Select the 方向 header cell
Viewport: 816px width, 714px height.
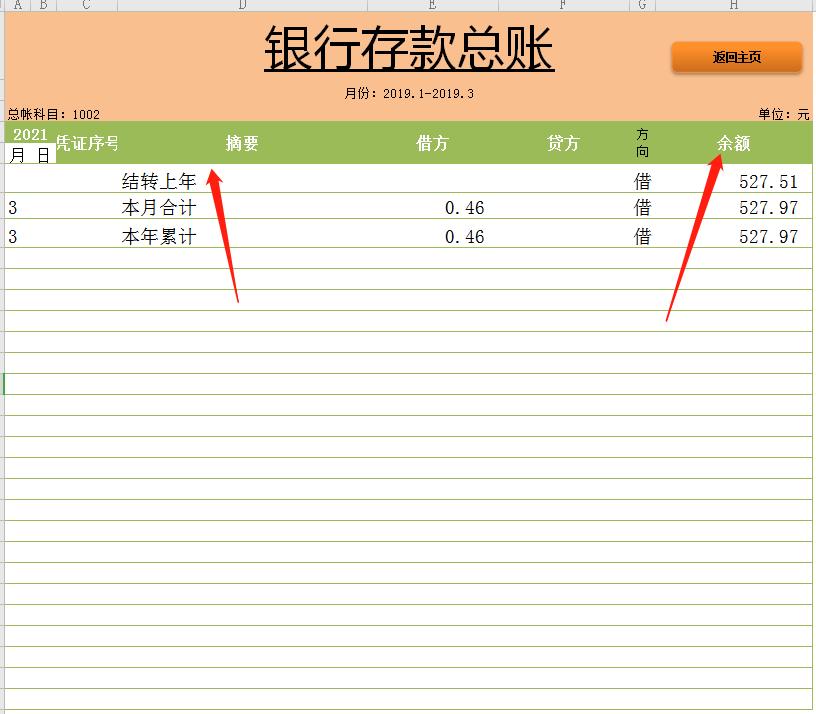point(643,143)
